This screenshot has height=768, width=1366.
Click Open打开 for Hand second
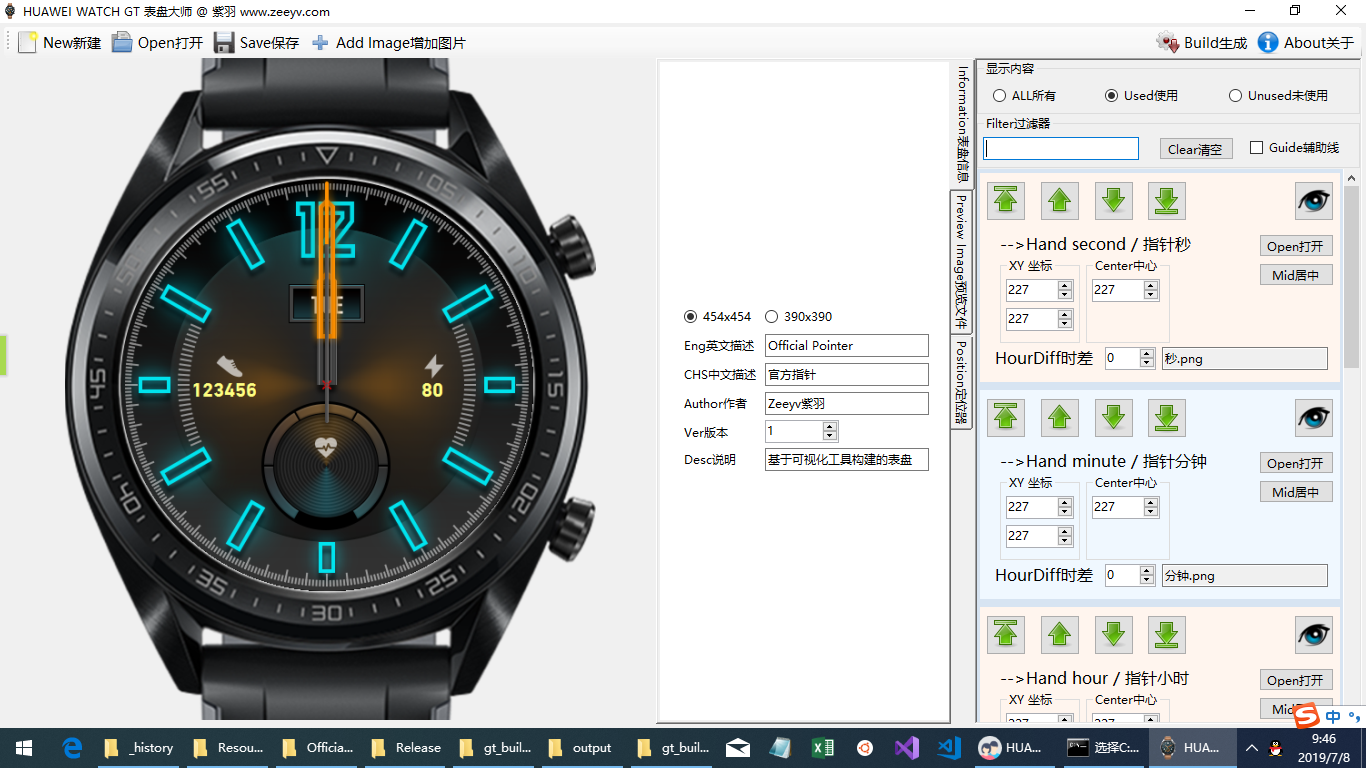click(1296, 246)
